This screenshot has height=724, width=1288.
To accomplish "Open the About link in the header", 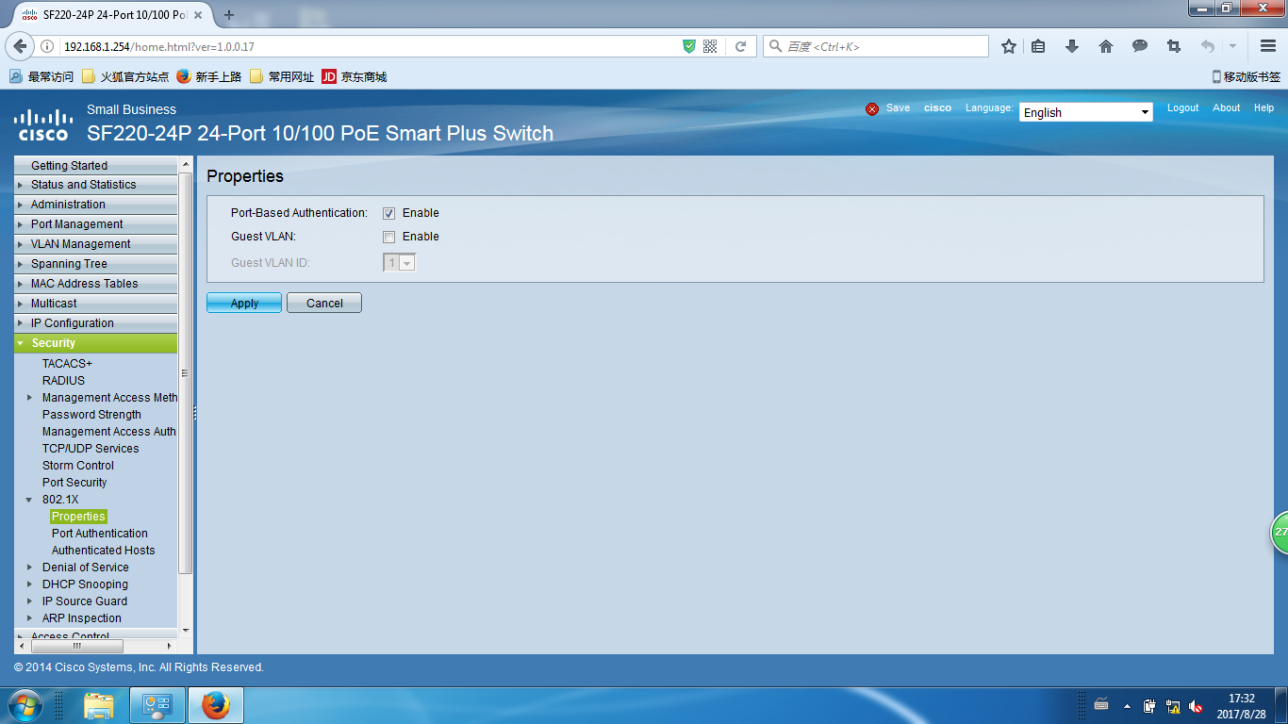I will point(1226,108).
